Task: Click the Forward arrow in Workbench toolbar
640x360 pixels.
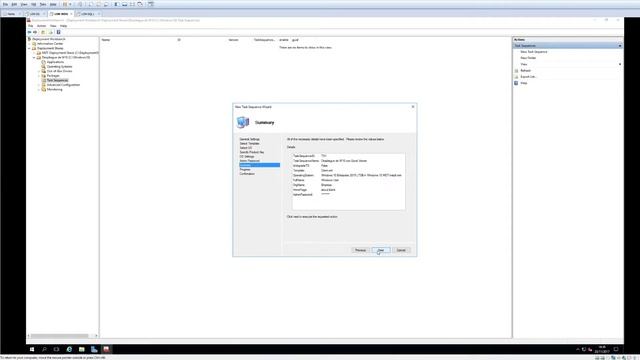Action: pyautogui.click(x=36, y=32)
